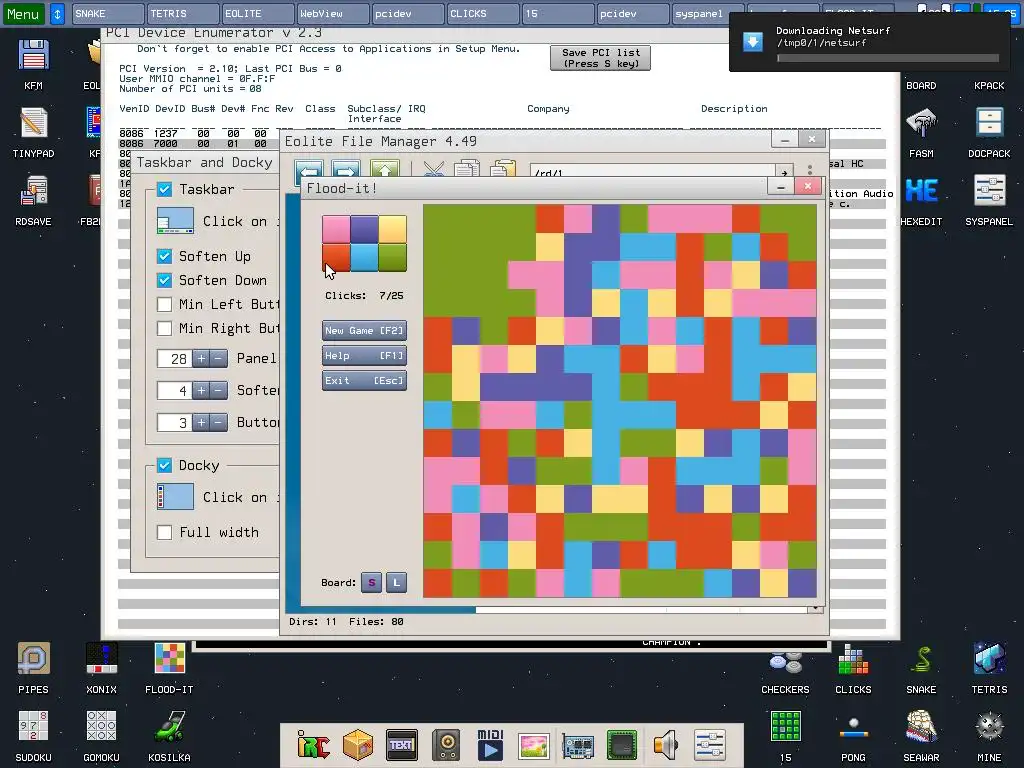Click the Exit button in Flood-it

point(364,381)
